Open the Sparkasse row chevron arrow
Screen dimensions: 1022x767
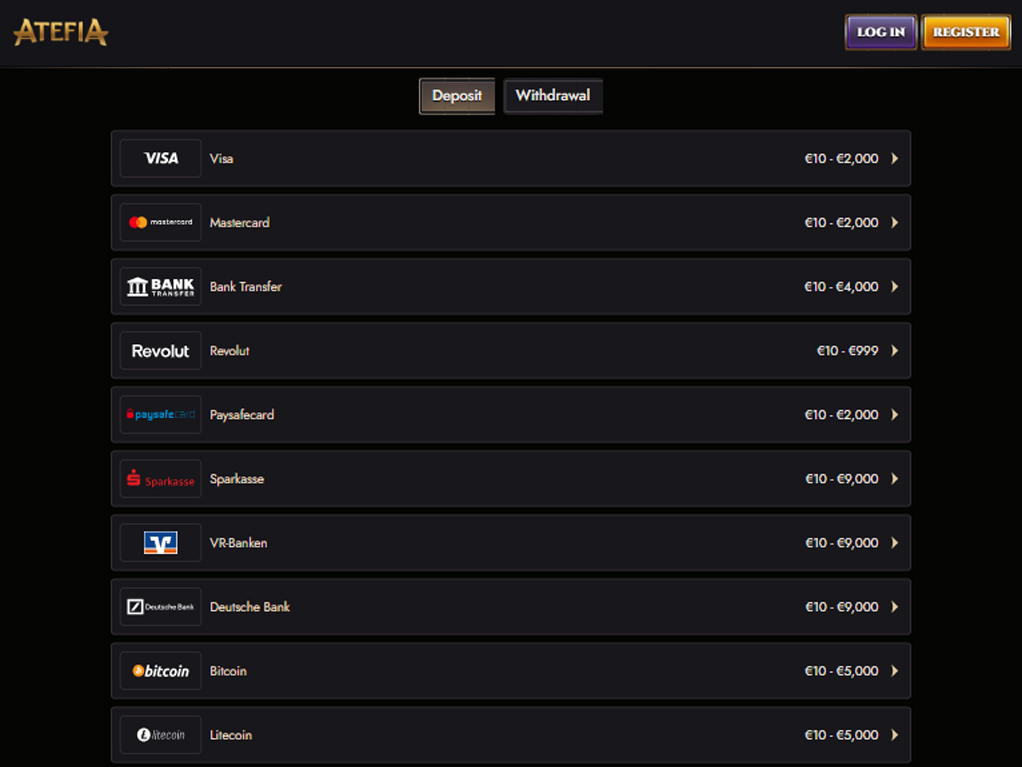895,479
